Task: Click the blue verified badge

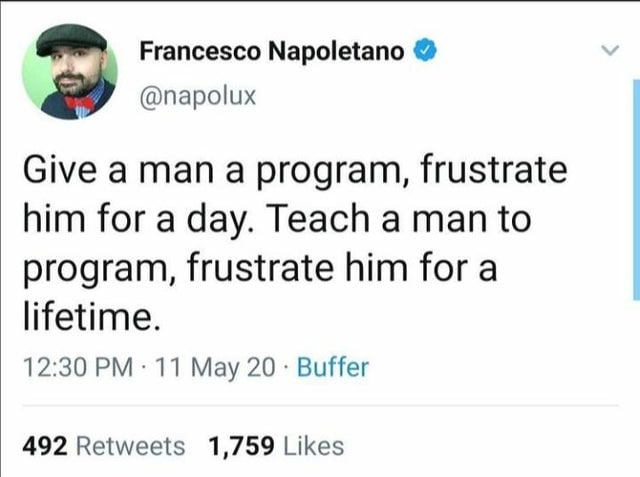Action: (x=424, y=50)
